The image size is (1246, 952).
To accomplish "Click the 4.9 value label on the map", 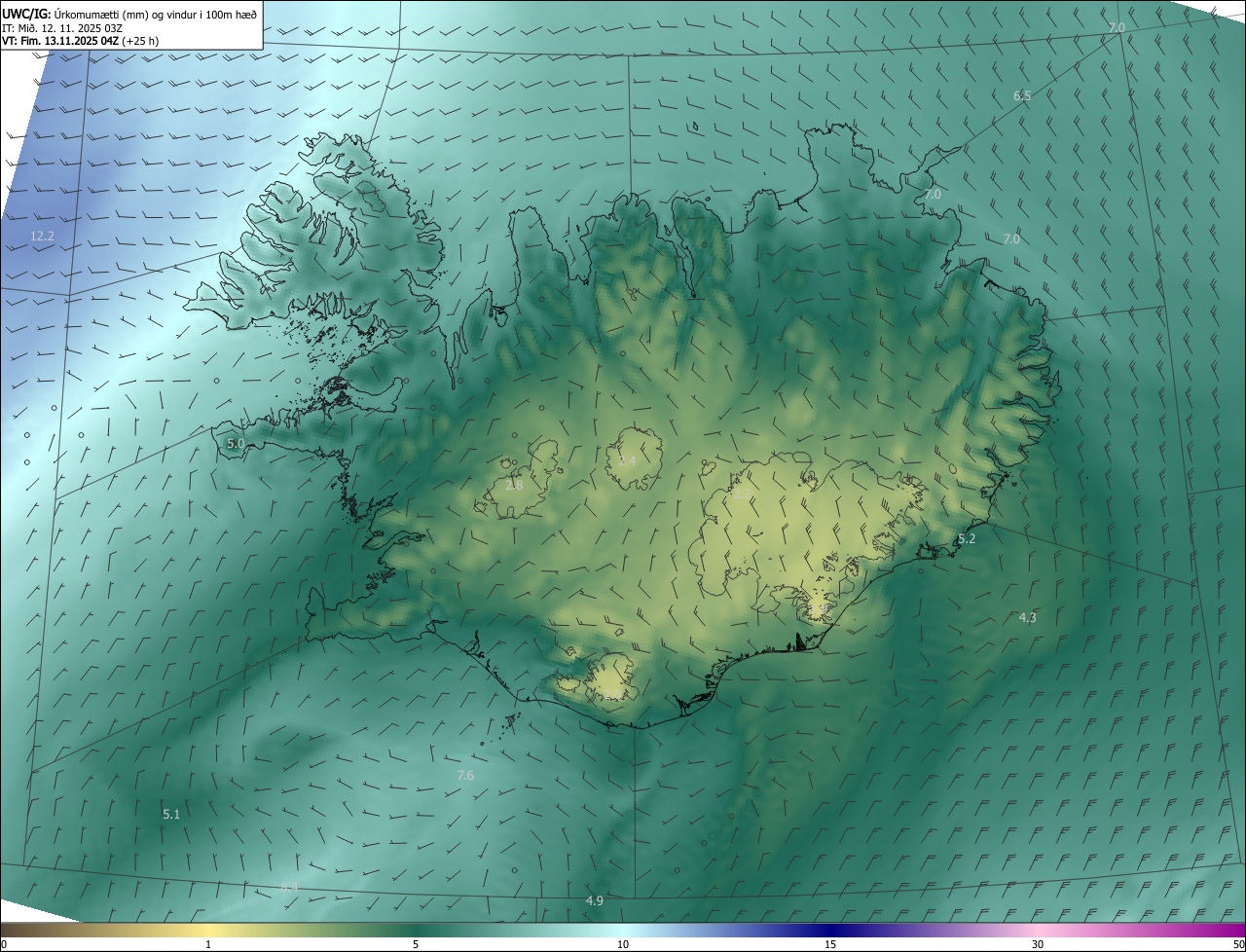I will (x=594, y=901).
